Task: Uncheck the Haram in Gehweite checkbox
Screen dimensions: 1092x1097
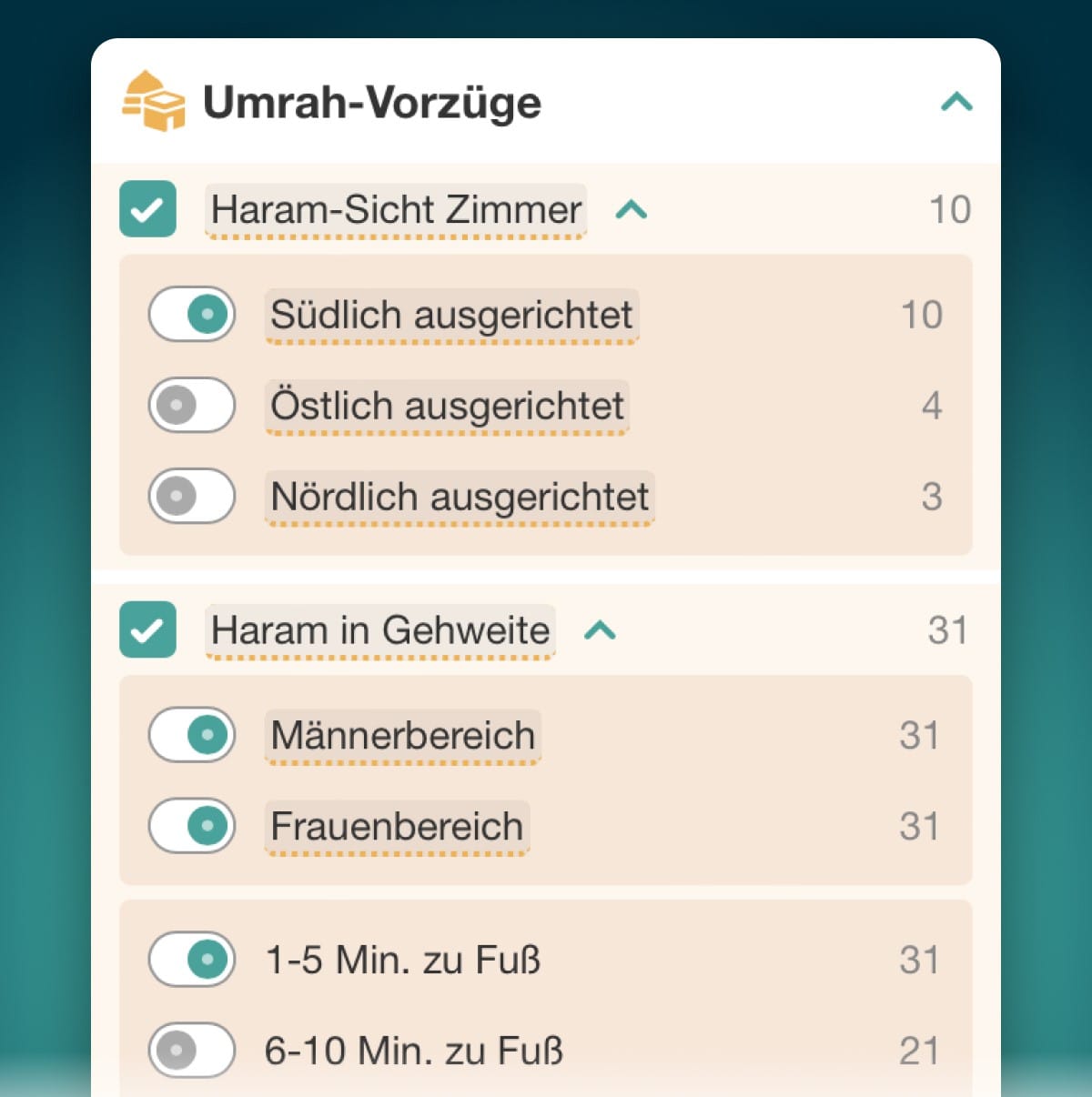Action: [x=147, y=629]
